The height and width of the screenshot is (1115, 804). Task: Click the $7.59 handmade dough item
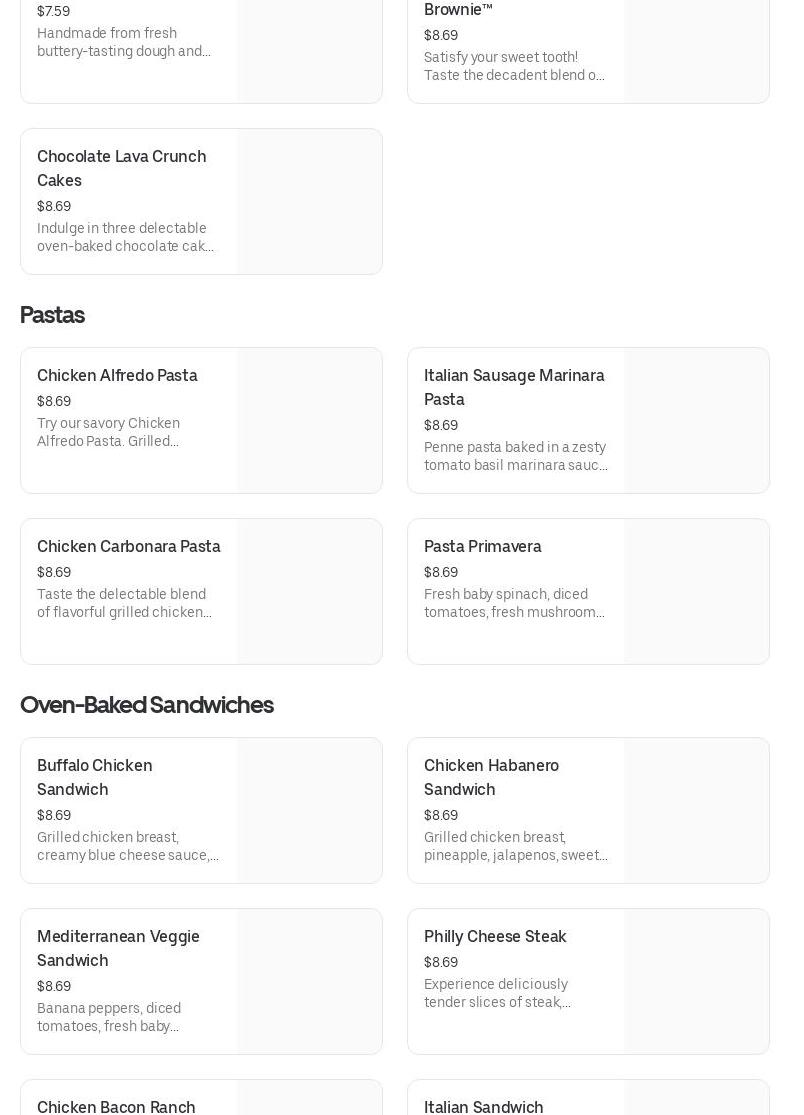click(x=128, y=40)
